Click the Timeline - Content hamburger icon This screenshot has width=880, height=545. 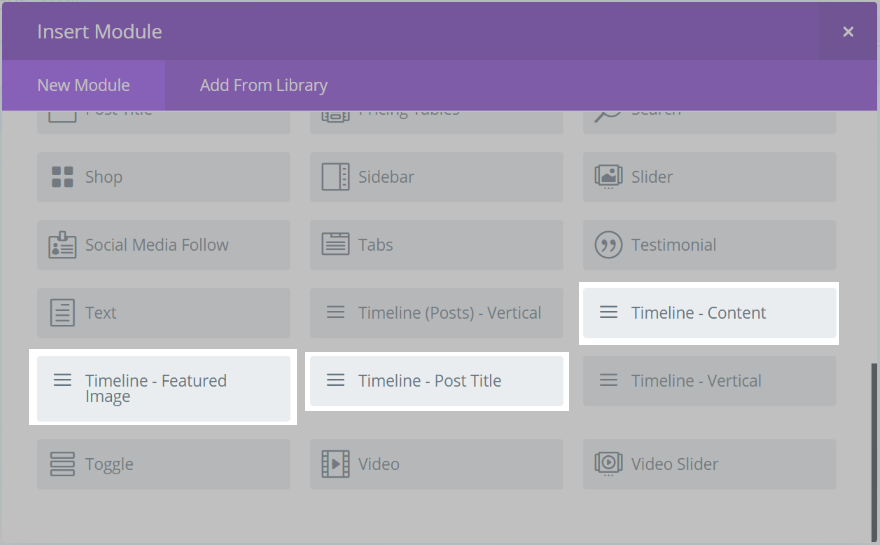coord(608,313)
